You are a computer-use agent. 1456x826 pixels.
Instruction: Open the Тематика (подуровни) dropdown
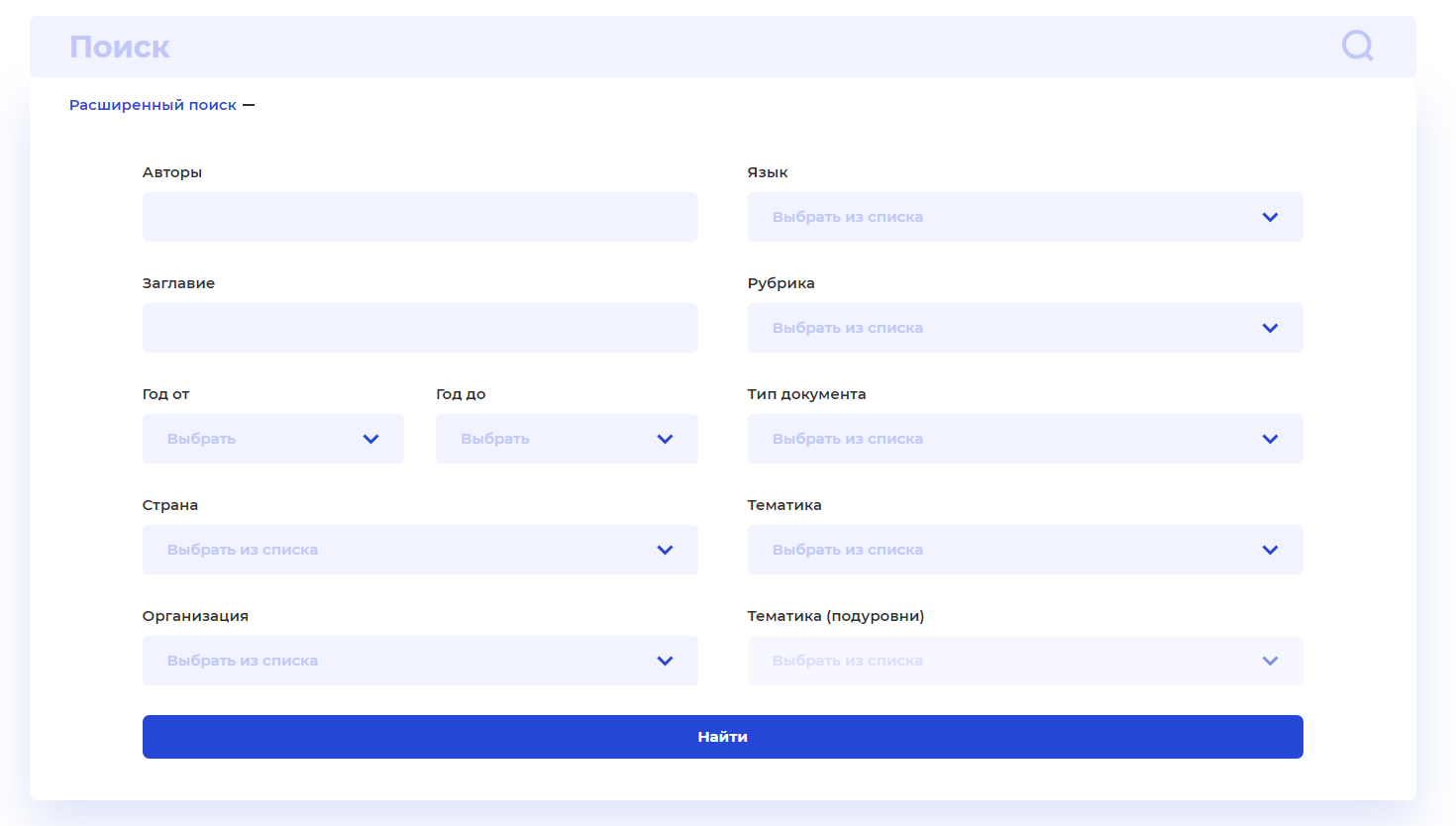pyautogui.click(x=1024, y=661)
